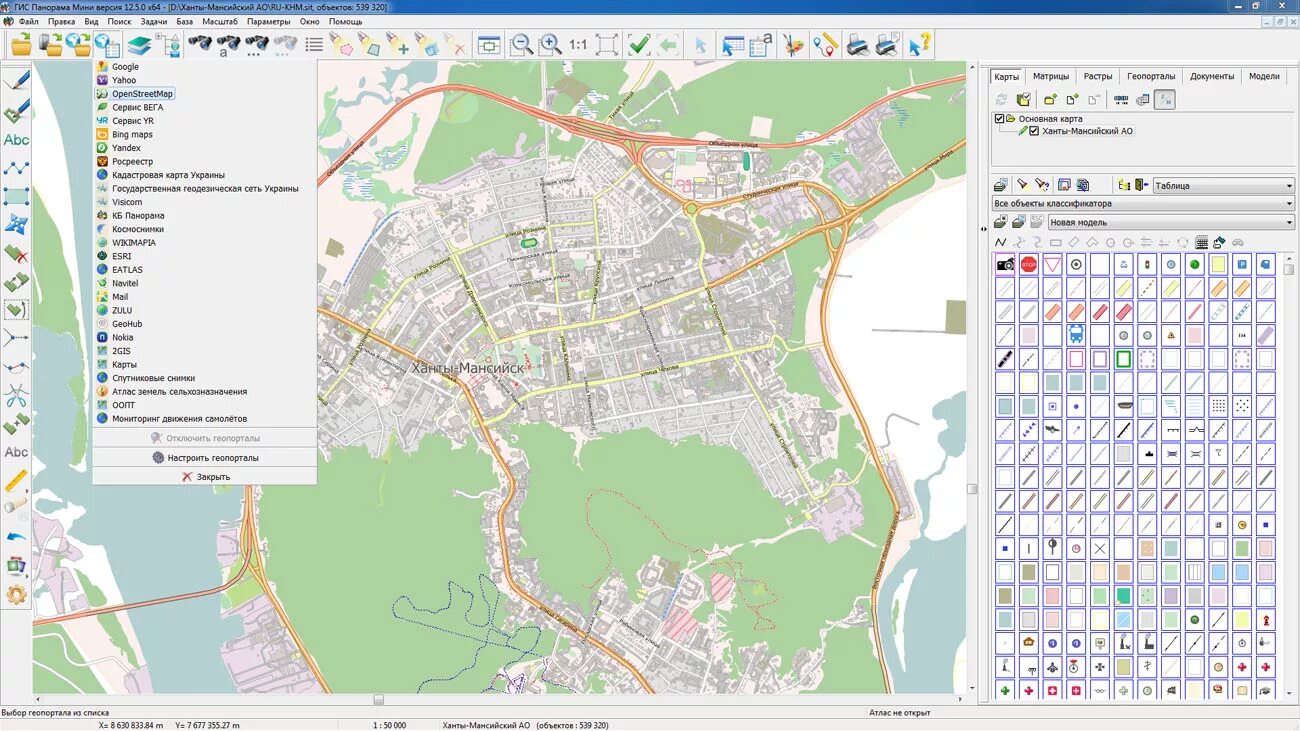Open the Файл menu
1300x731 pixels.
[x=29, y=21]
